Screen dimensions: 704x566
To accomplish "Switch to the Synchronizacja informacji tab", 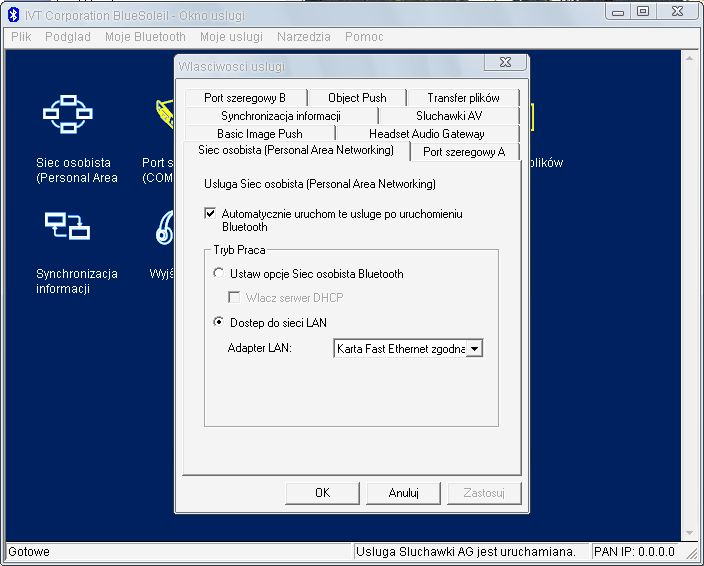I will pos(281,116).
